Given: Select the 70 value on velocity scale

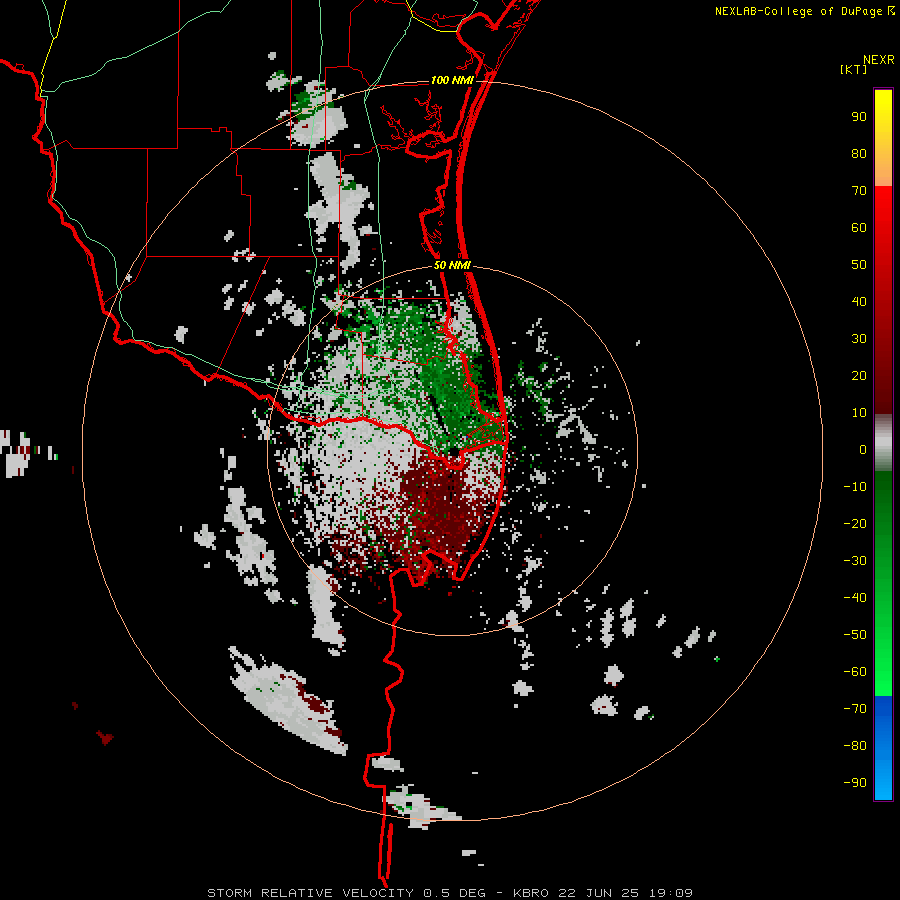Looking at the screenshot, I should 859,191.
